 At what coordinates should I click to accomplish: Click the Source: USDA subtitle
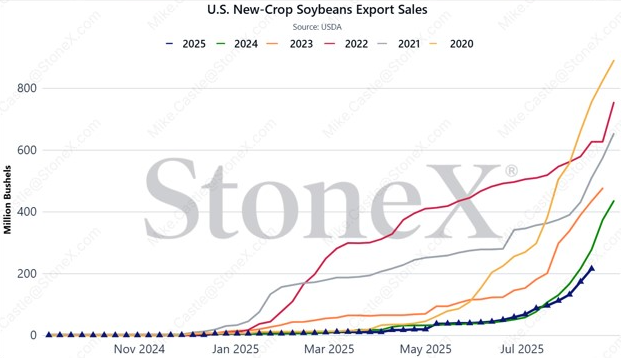[x=317, y=27]
